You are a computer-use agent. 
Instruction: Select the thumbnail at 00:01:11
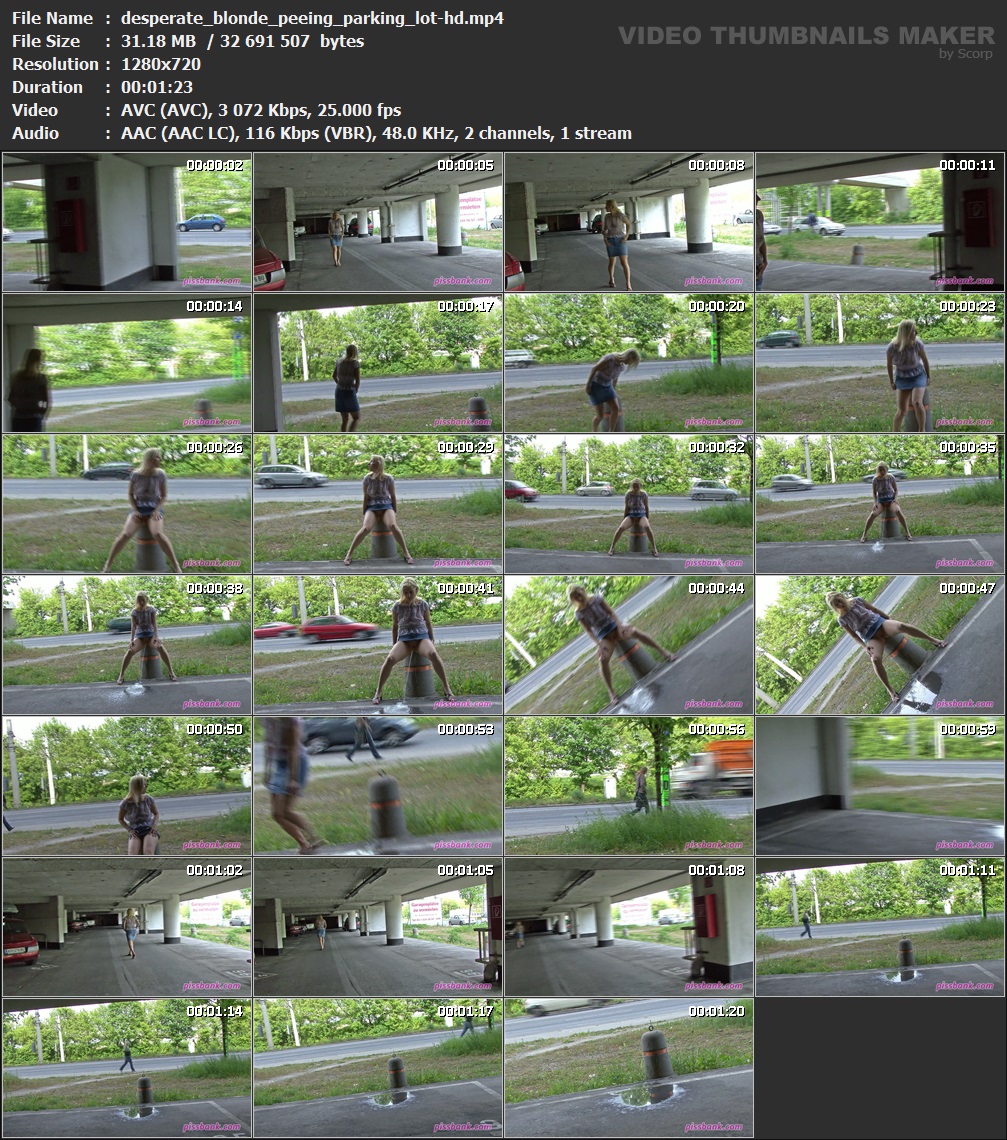pos(880,927)
